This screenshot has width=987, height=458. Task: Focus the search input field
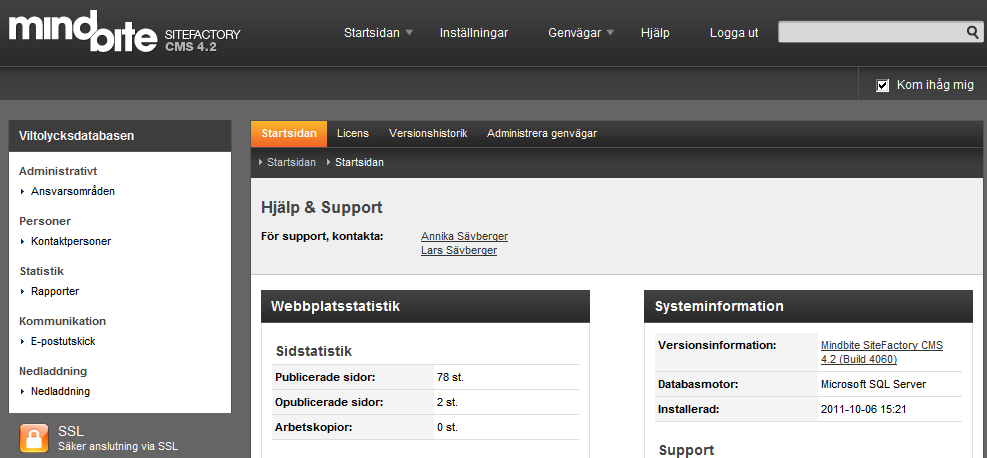point(872,32)
